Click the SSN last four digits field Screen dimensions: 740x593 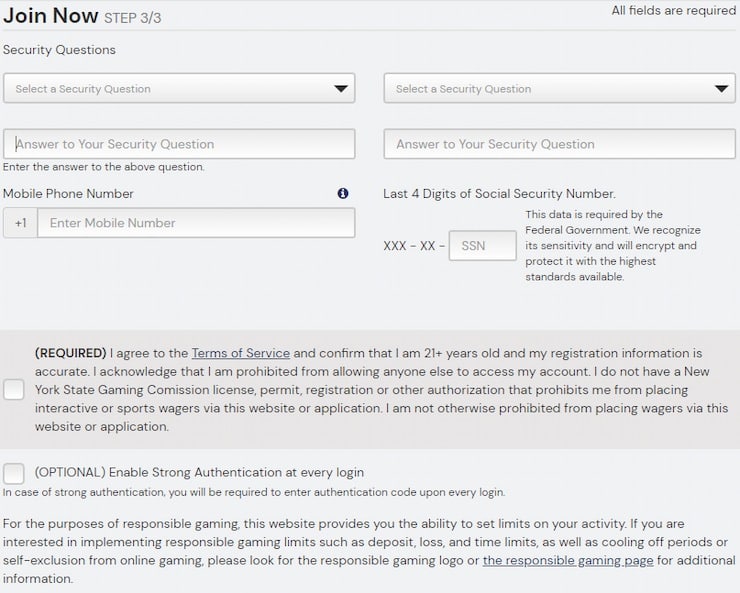[x=482, y=245]
